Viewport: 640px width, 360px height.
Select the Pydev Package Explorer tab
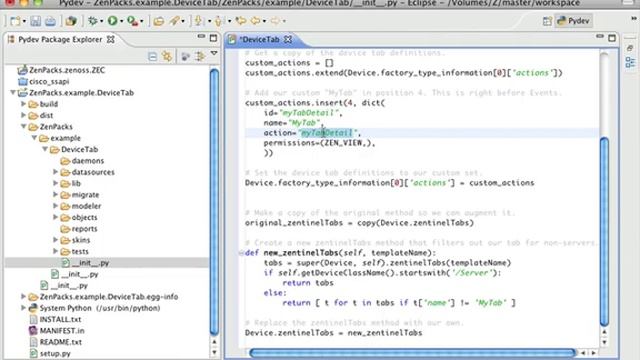point(60,40)
